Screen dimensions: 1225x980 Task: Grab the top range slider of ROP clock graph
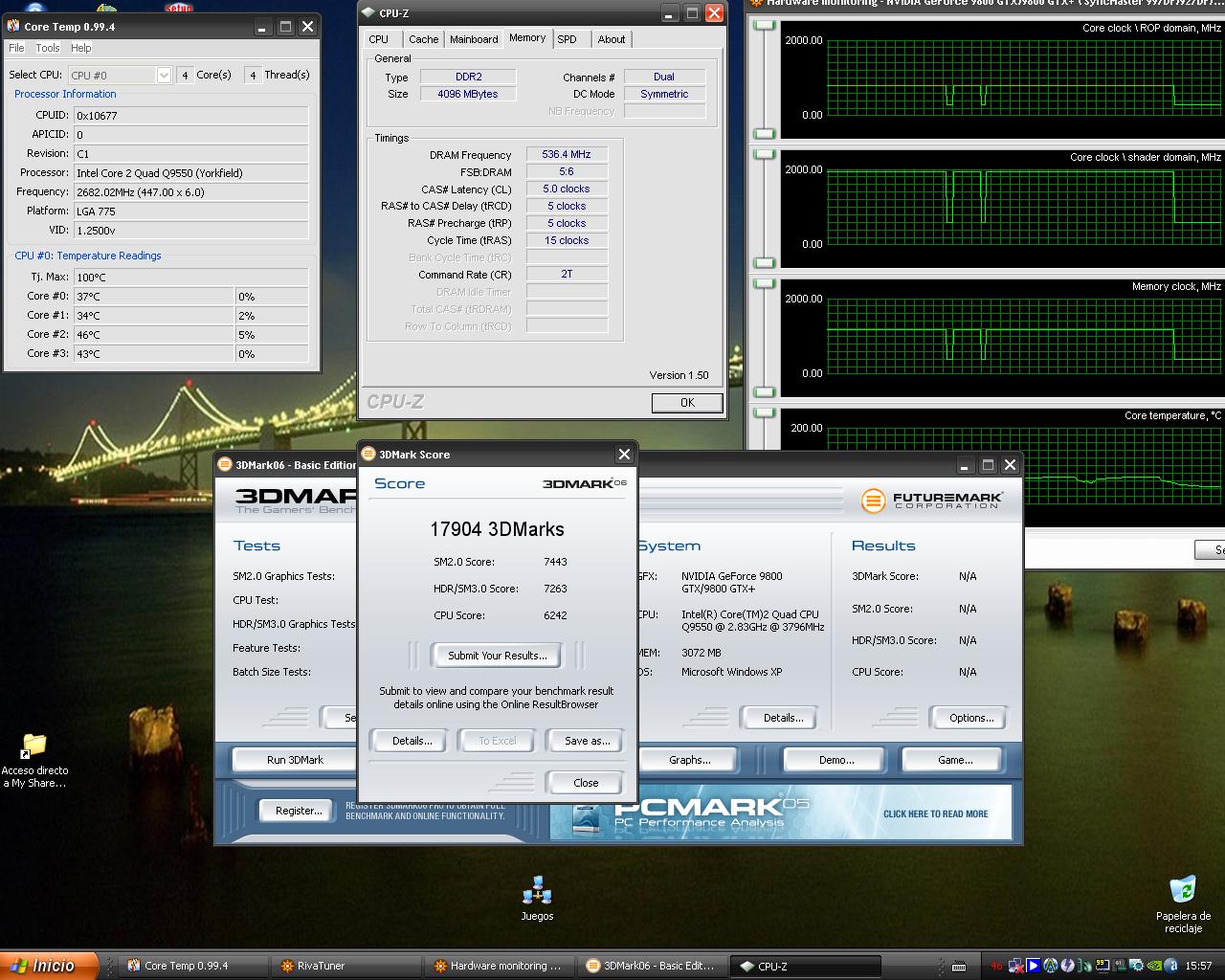[764, 24]
